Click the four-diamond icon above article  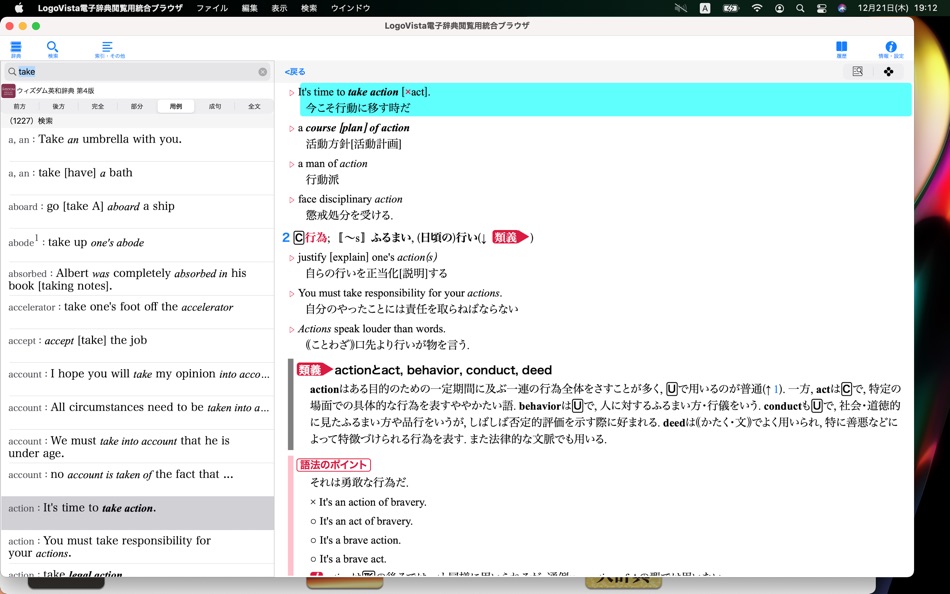tap(888, 72)
